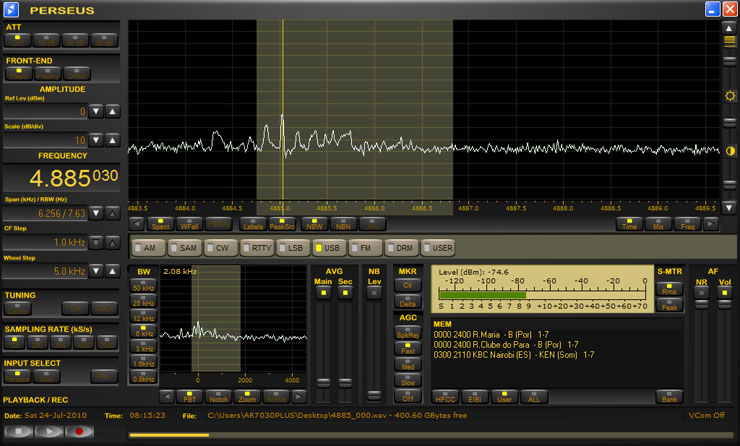Toggle the PBT passband tuning button
This screenshot has width=740, height=446.
pyautogui.click(x=190, y=396)
